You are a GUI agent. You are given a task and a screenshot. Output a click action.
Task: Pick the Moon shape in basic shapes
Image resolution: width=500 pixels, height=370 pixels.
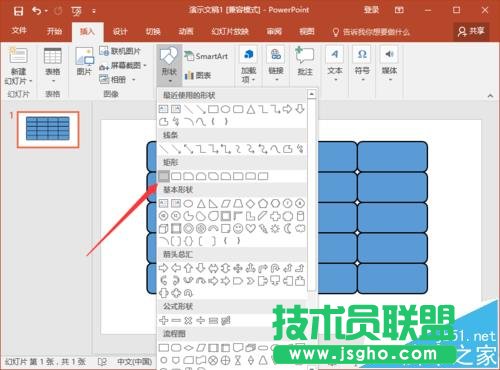[288, 229]
